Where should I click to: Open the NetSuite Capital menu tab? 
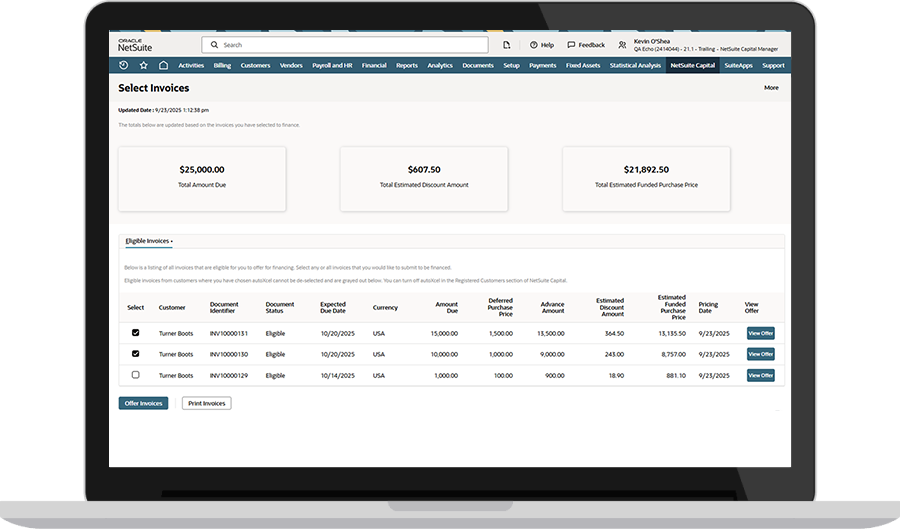pos(692,65)
